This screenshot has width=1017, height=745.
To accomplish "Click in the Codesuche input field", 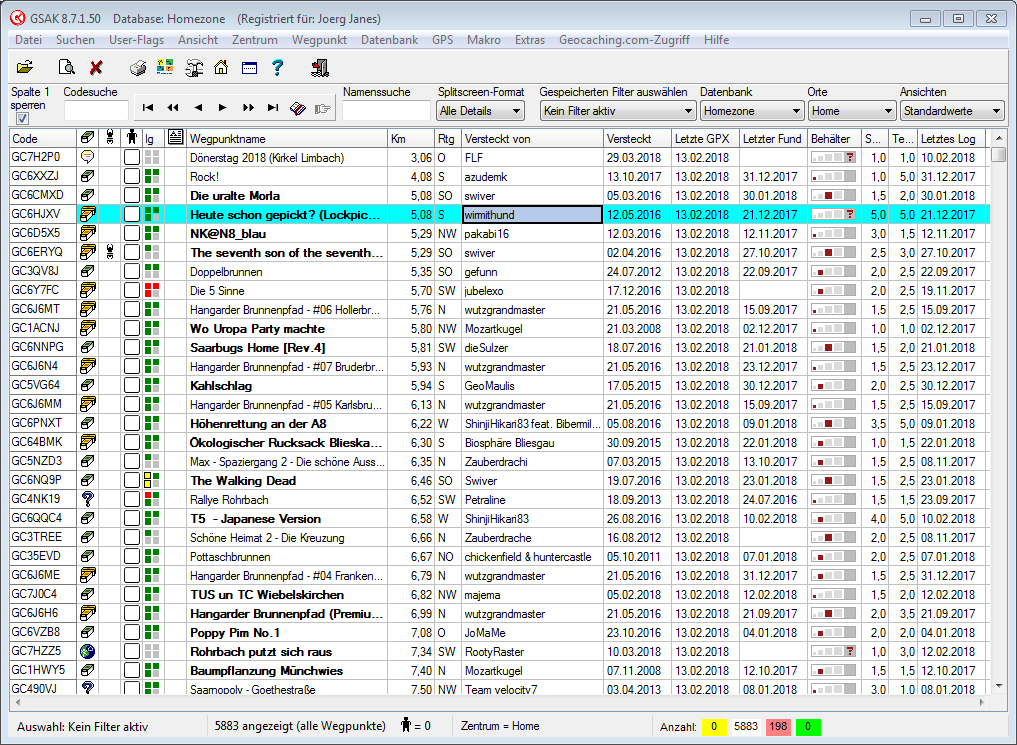I will click(x=96, y=111).
